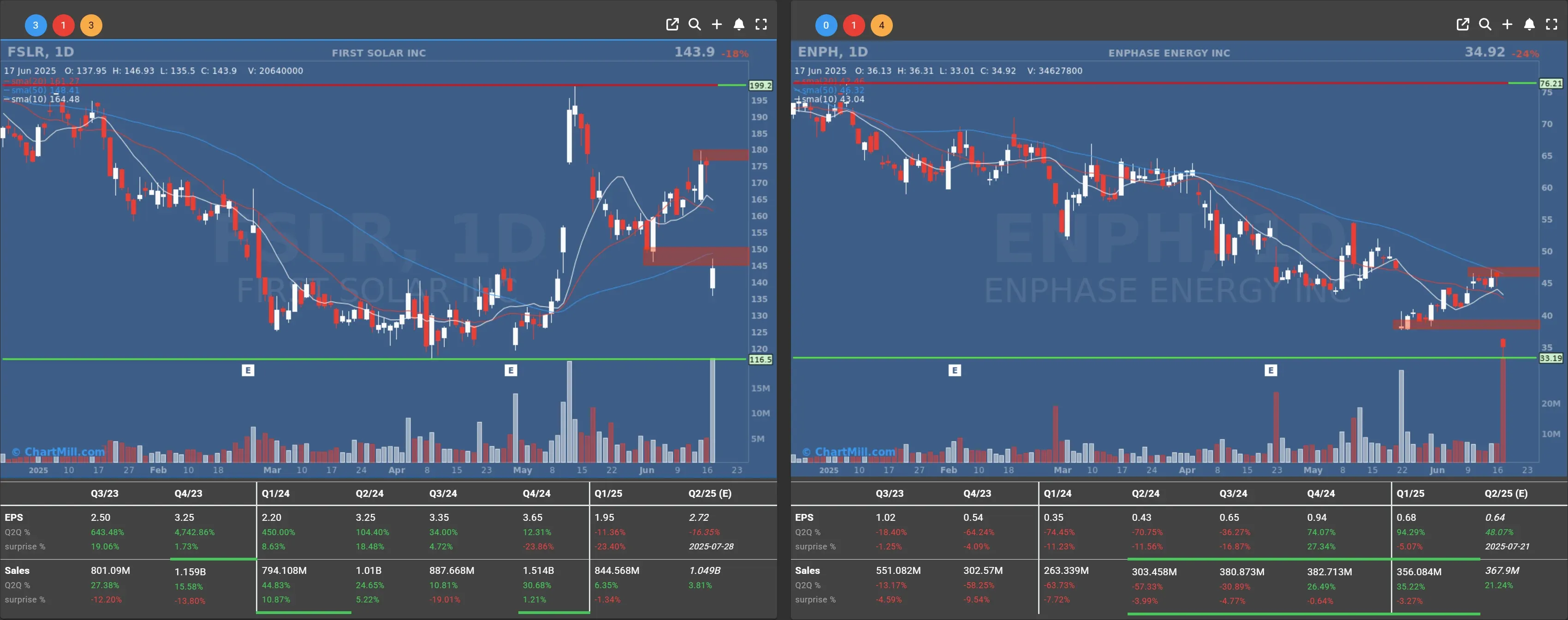Click ENPH Q4/24 column header

pos(1321,493)
